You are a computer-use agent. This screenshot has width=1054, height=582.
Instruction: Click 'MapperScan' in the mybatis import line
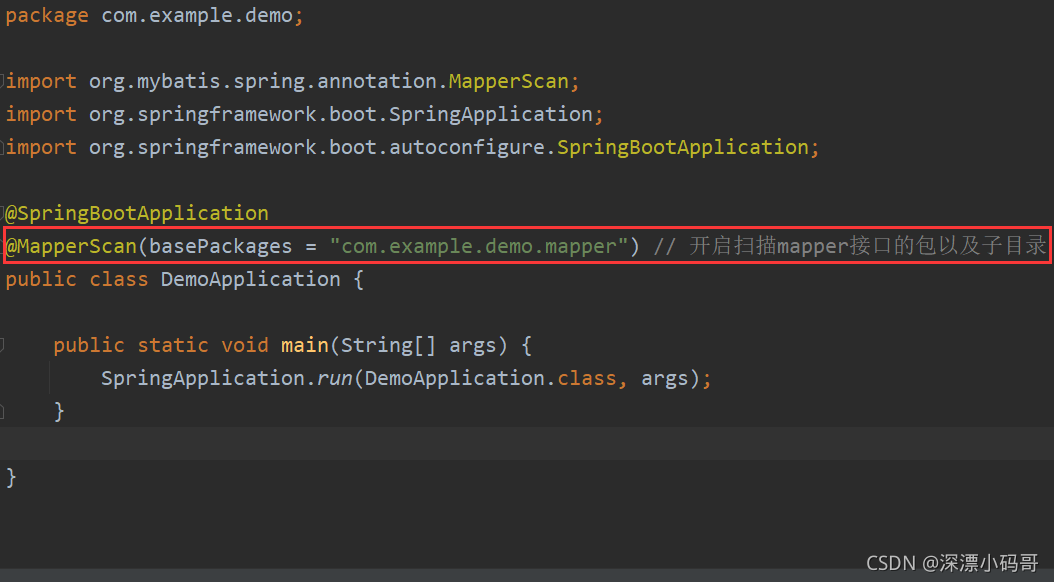pos(508,81)
